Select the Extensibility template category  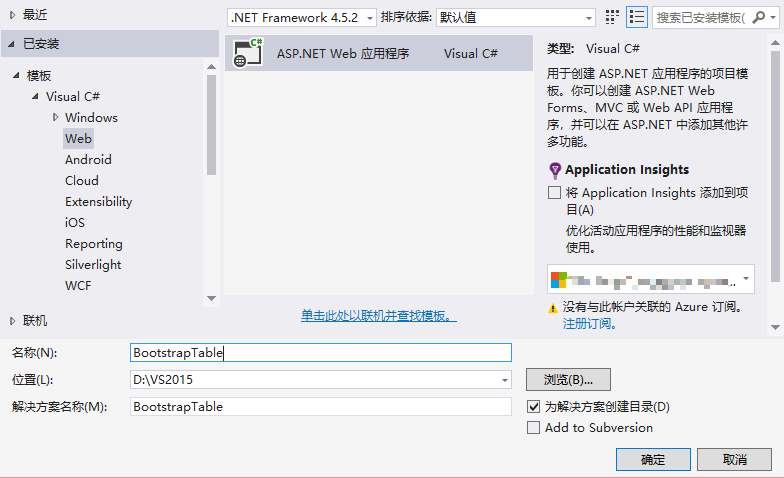(98, 202)
